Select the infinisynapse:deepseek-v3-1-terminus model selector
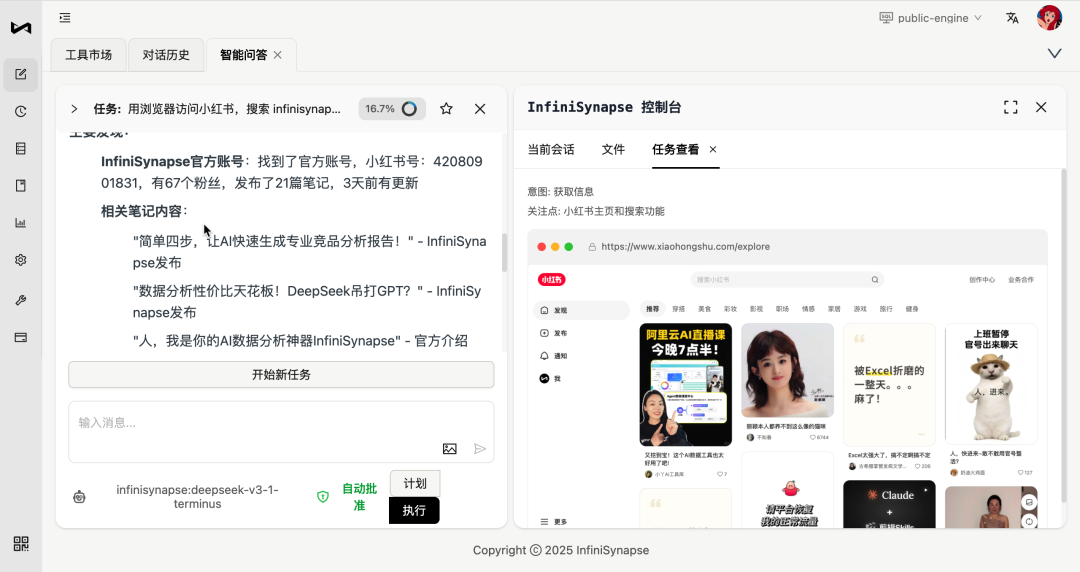The image size is (1080, 572). coord(198,497)
